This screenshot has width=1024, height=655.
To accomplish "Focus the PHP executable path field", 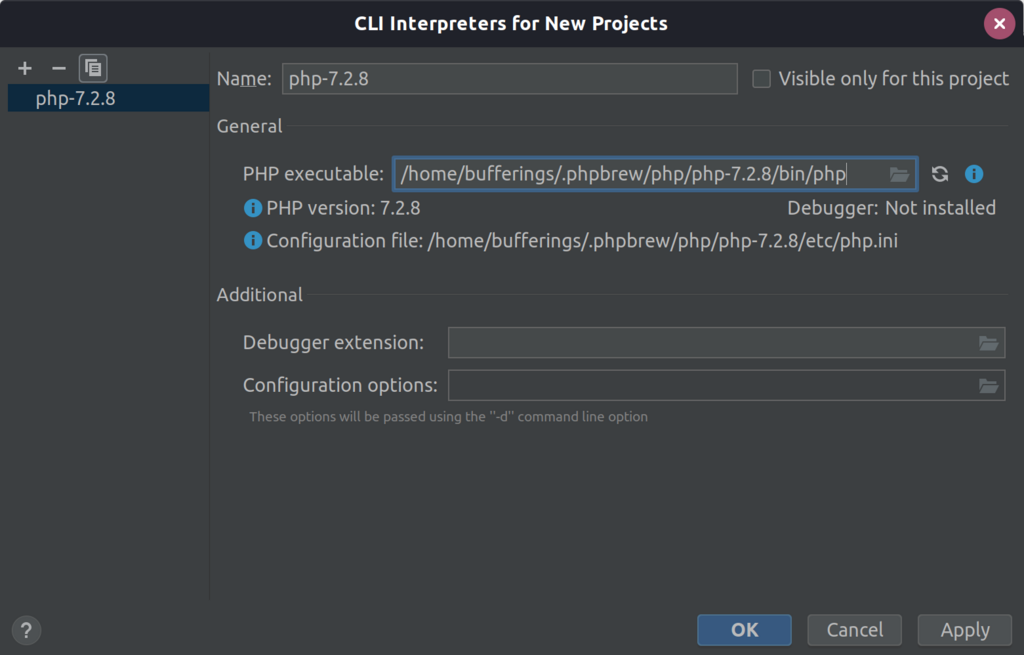I will click(640, 174).
